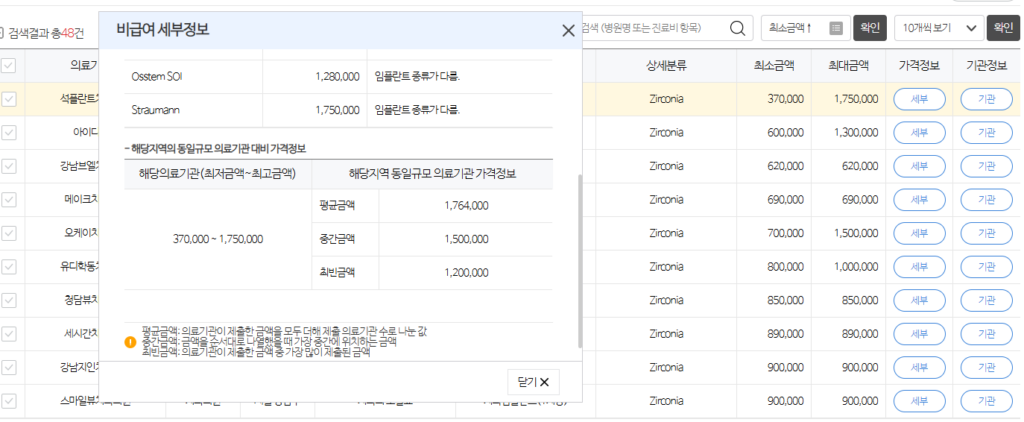Open the 최소금액↑ sort dropdown

pyautogui.click(x=805, y=28)
